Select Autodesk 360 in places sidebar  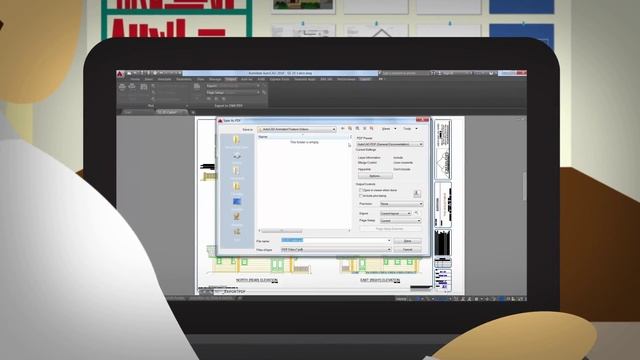click(236, 141)
